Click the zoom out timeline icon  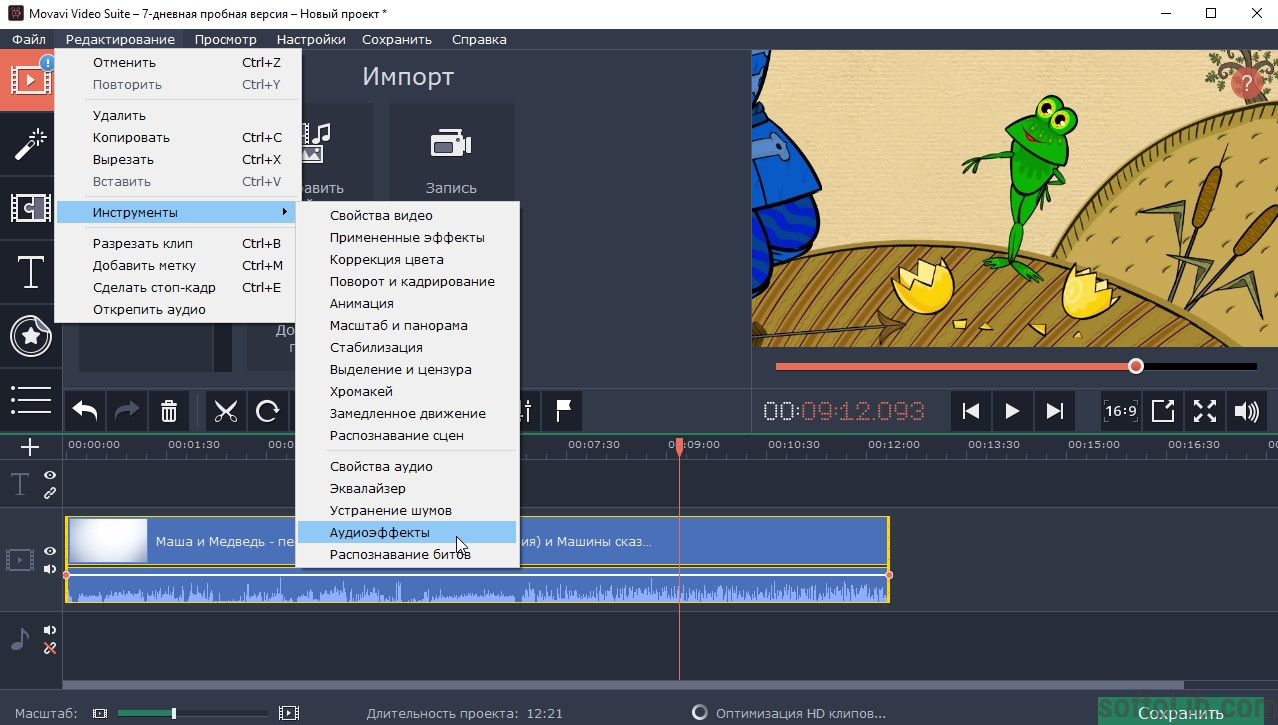100,713
